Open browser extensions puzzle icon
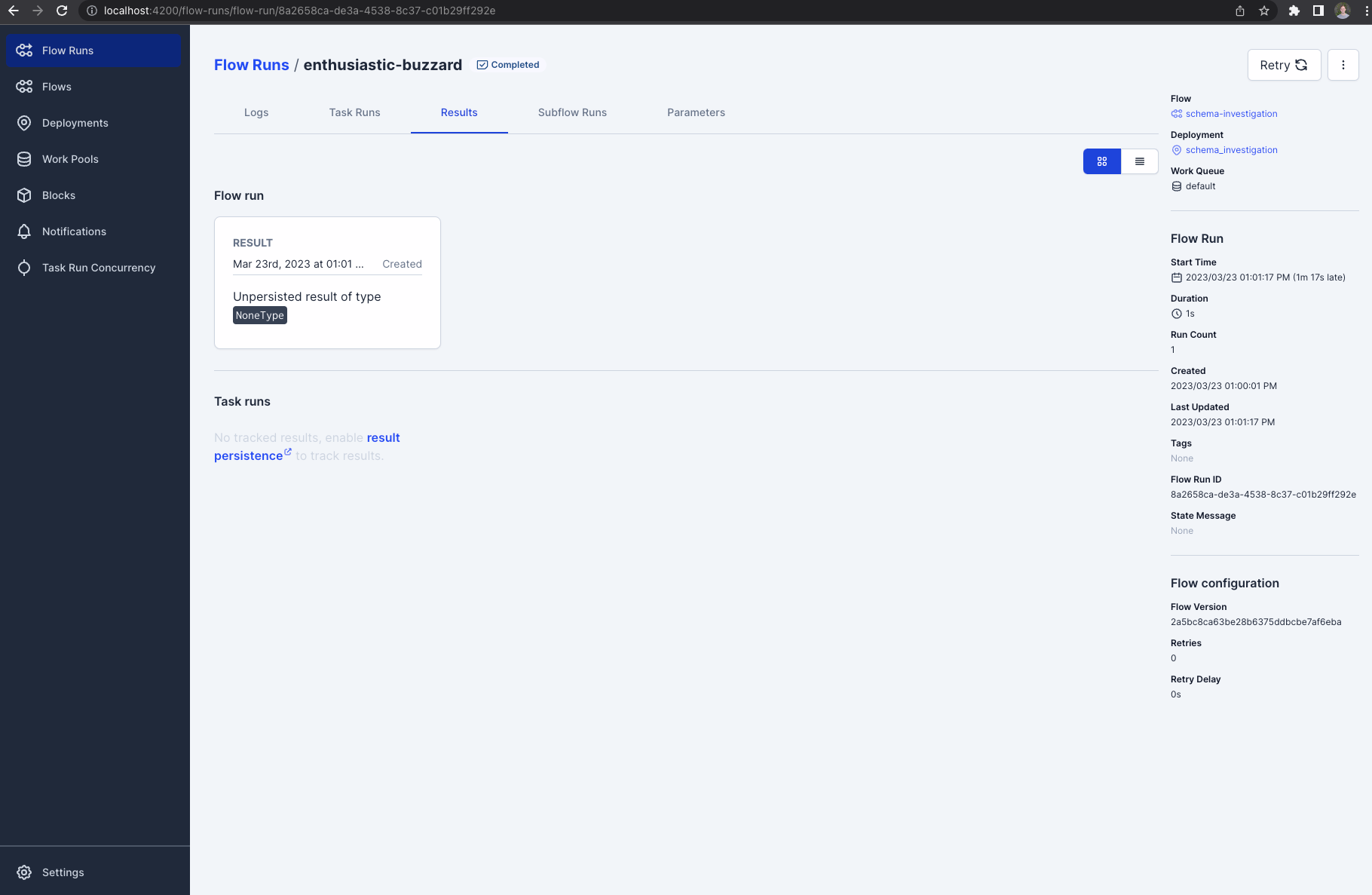The height and width of the screenshot is (895, 1372). click(1293, 11)
